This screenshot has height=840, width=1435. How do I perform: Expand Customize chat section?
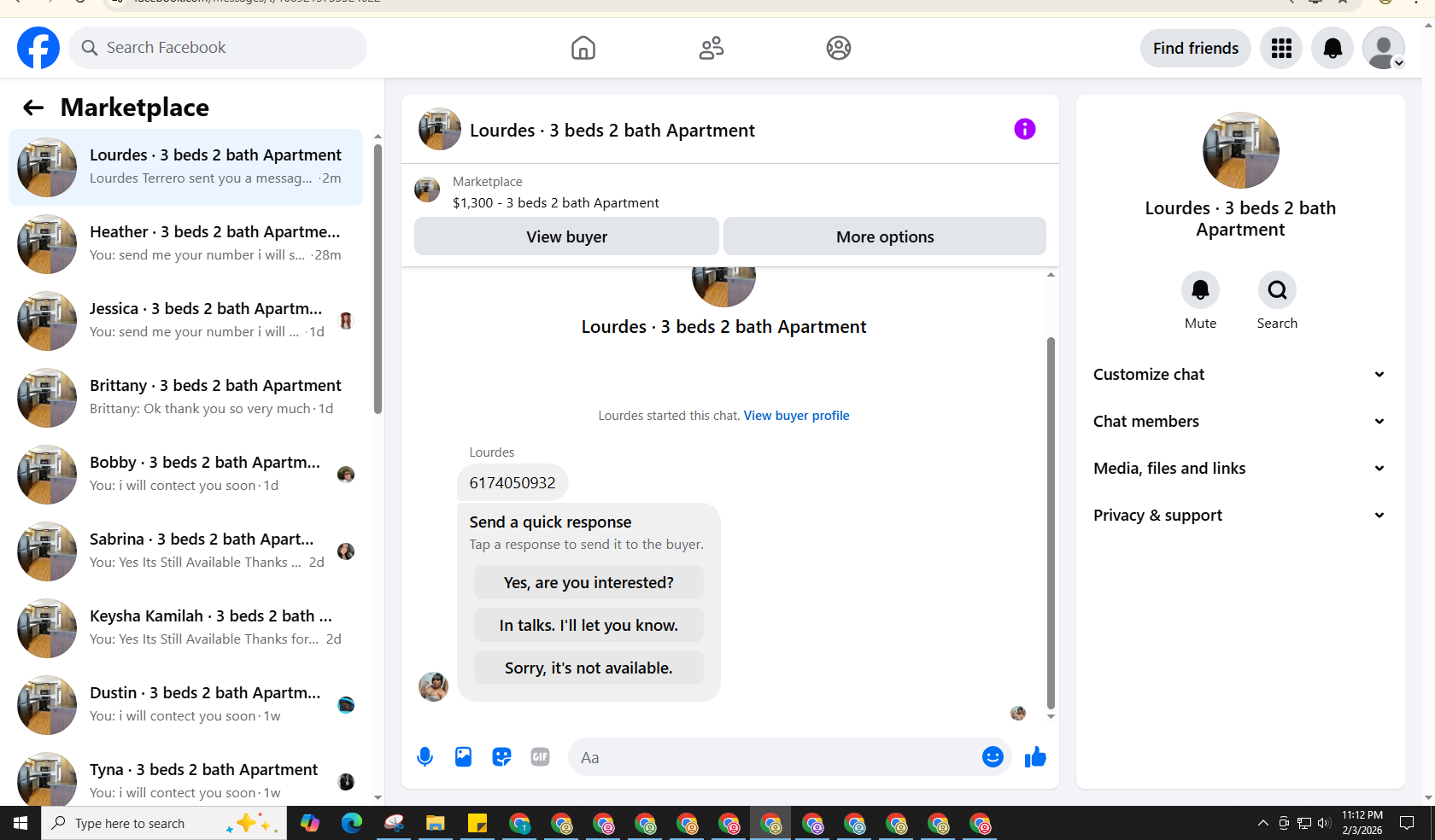coord(1240,375)
